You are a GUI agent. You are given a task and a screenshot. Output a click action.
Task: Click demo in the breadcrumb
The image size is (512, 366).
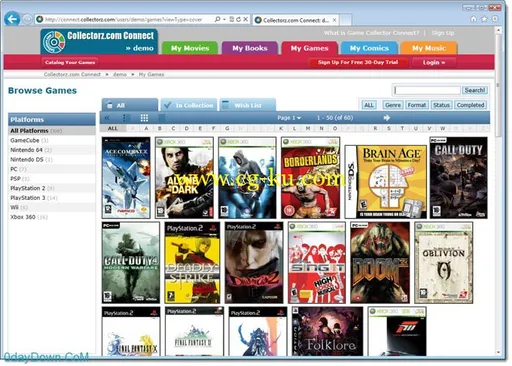click(120, 74)
